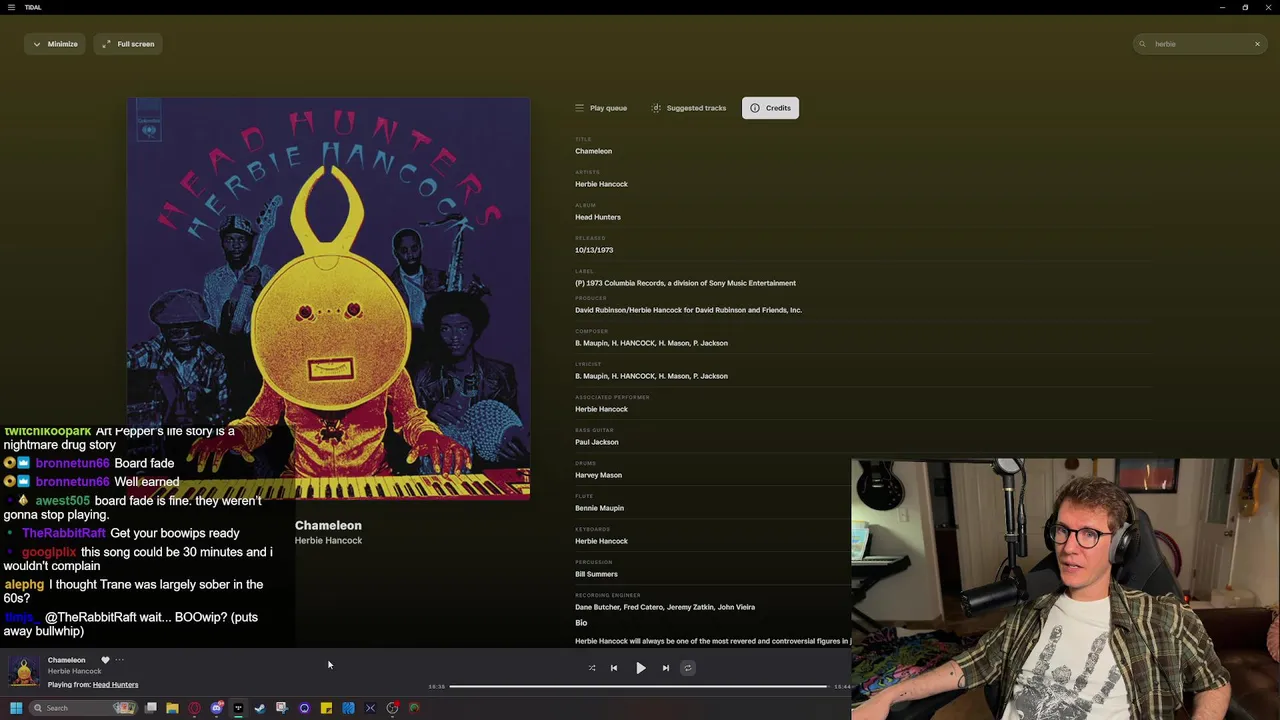Skip to next track
The height and width of the screenshot is (720, 1280).
pyautogui.click(x=666, y=668)
